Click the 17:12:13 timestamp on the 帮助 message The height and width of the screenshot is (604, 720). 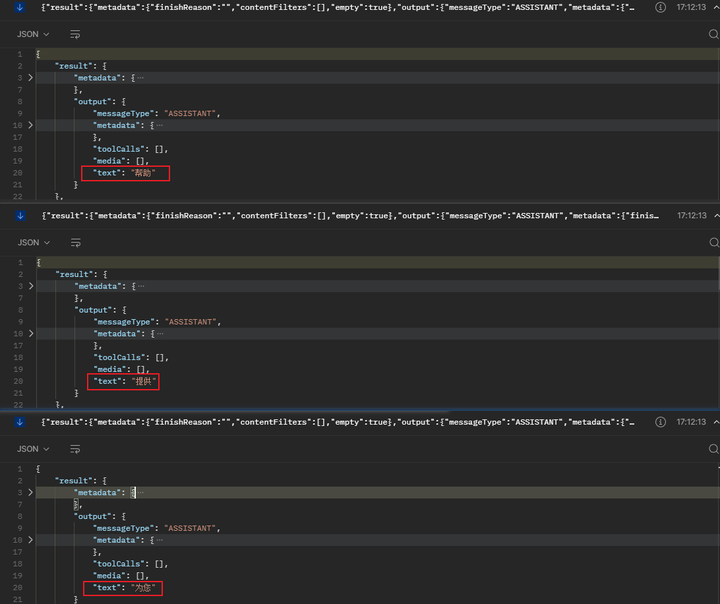[691, 7]
